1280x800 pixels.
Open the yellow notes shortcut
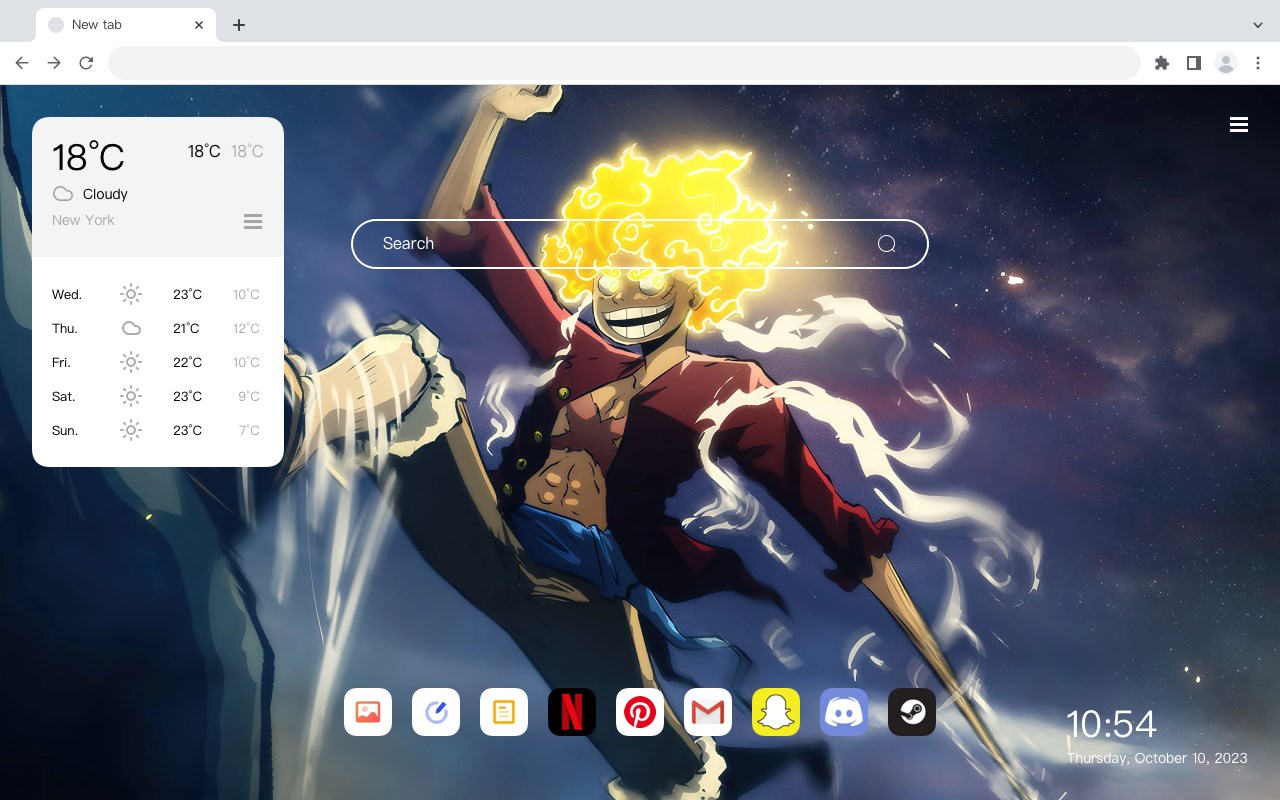[x=504, y=712]
